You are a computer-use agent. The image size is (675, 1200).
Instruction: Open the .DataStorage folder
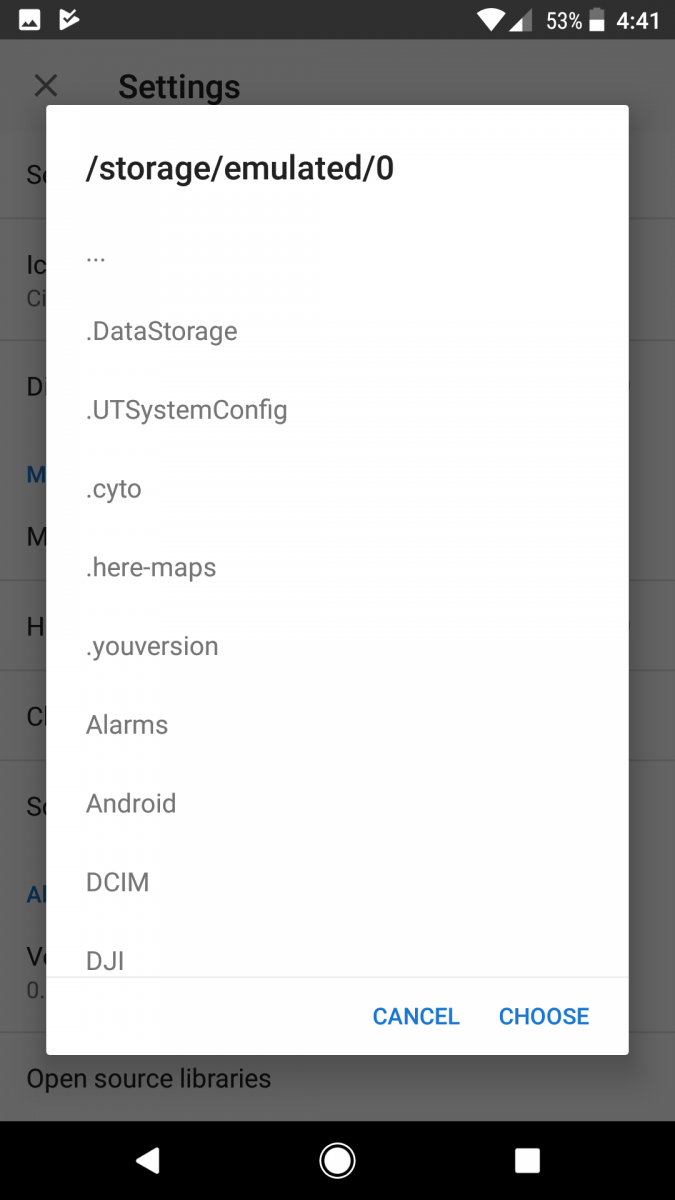[x=162, y=331]
